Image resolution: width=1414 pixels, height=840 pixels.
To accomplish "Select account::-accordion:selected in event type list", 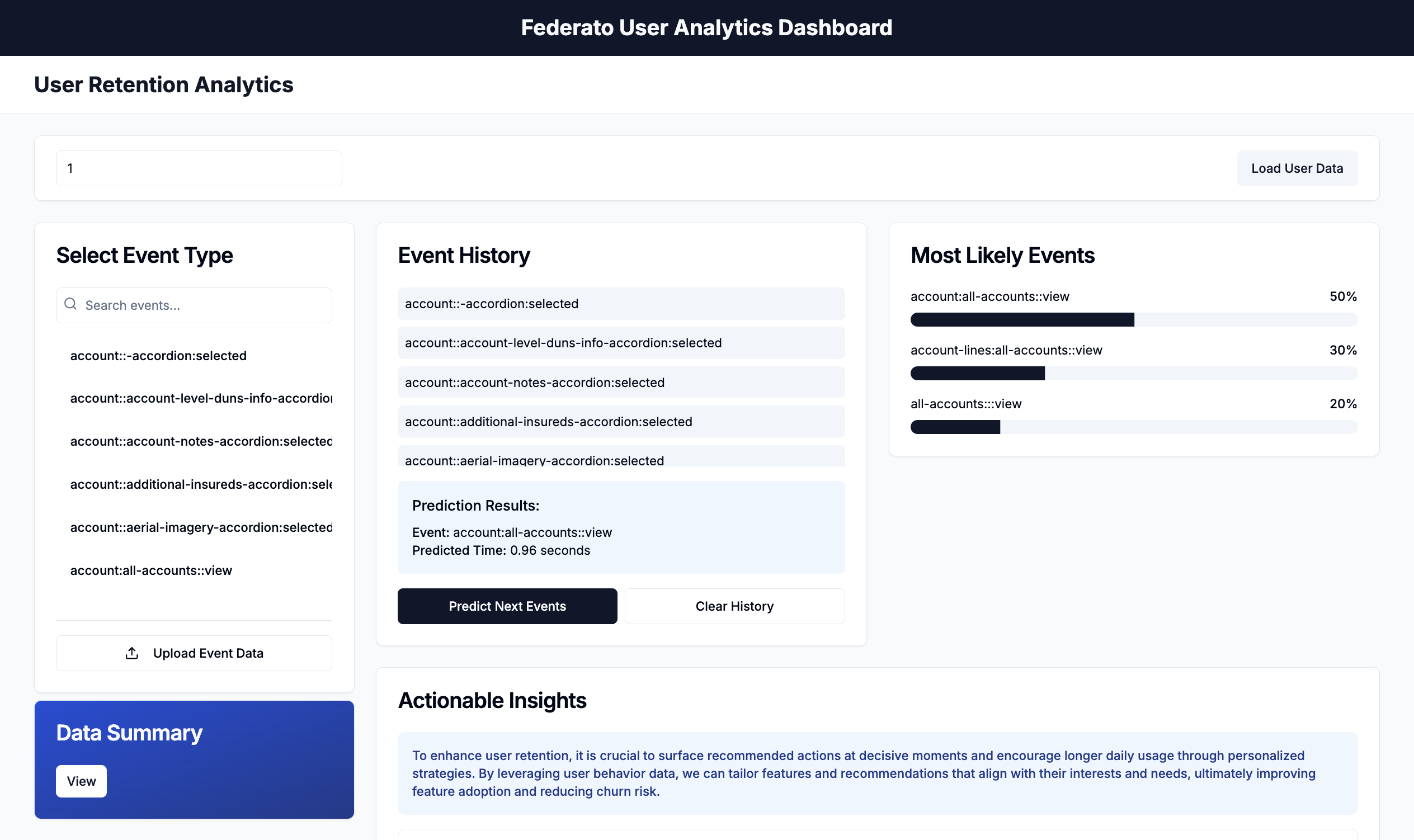I will click(x=158, y=356).
